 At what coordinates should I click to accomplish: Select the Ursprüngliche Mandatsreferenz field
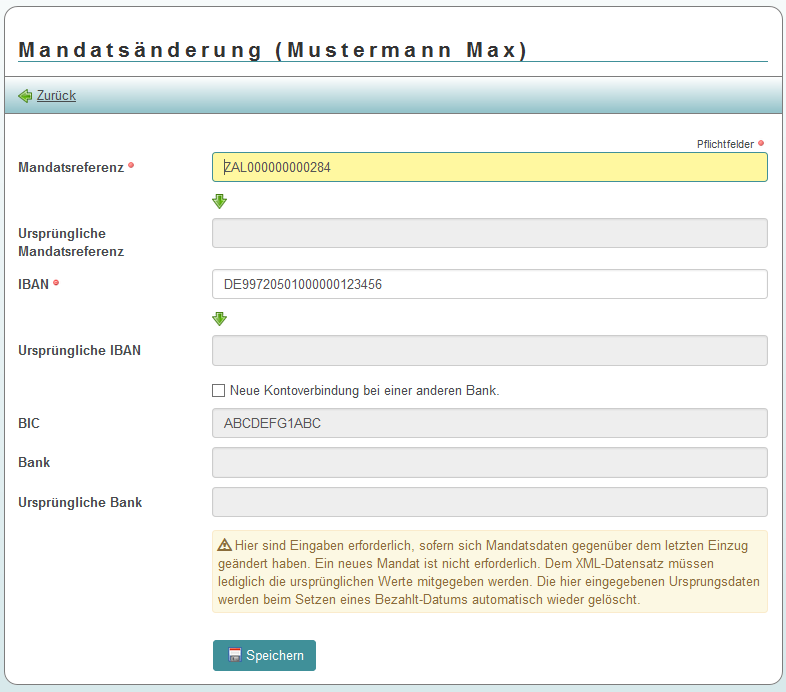click(x=489, y=233)
